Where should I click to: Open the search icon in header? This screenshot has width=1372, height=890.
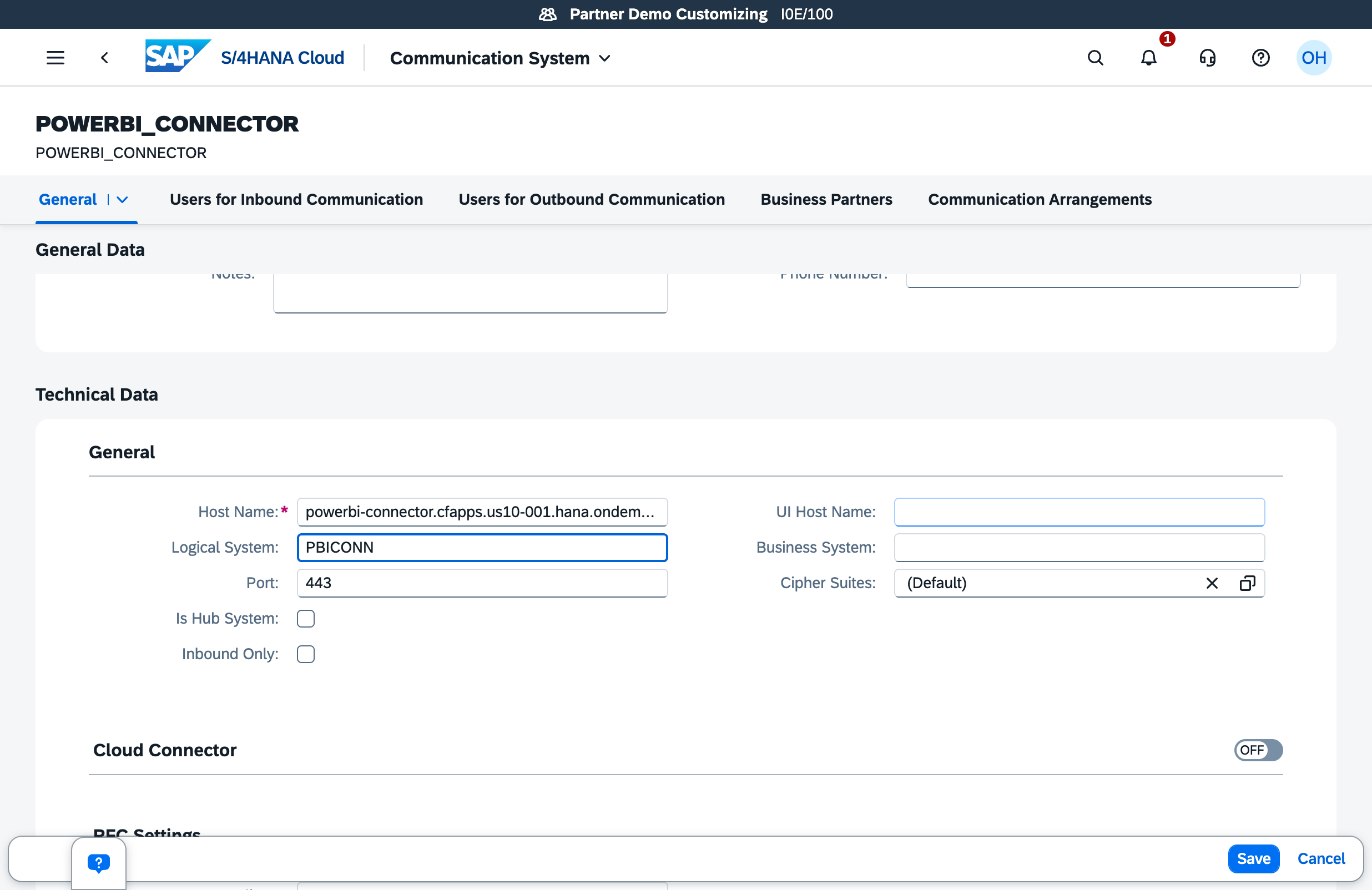pos(1095,58)
